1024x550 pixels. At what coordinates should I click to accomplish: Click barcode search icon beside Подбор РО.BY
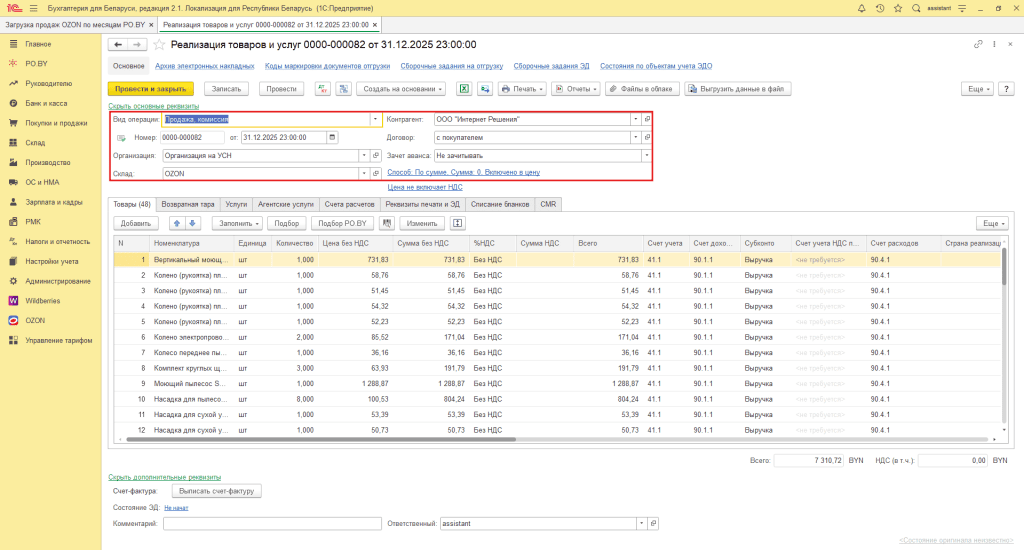click(387, 223)
